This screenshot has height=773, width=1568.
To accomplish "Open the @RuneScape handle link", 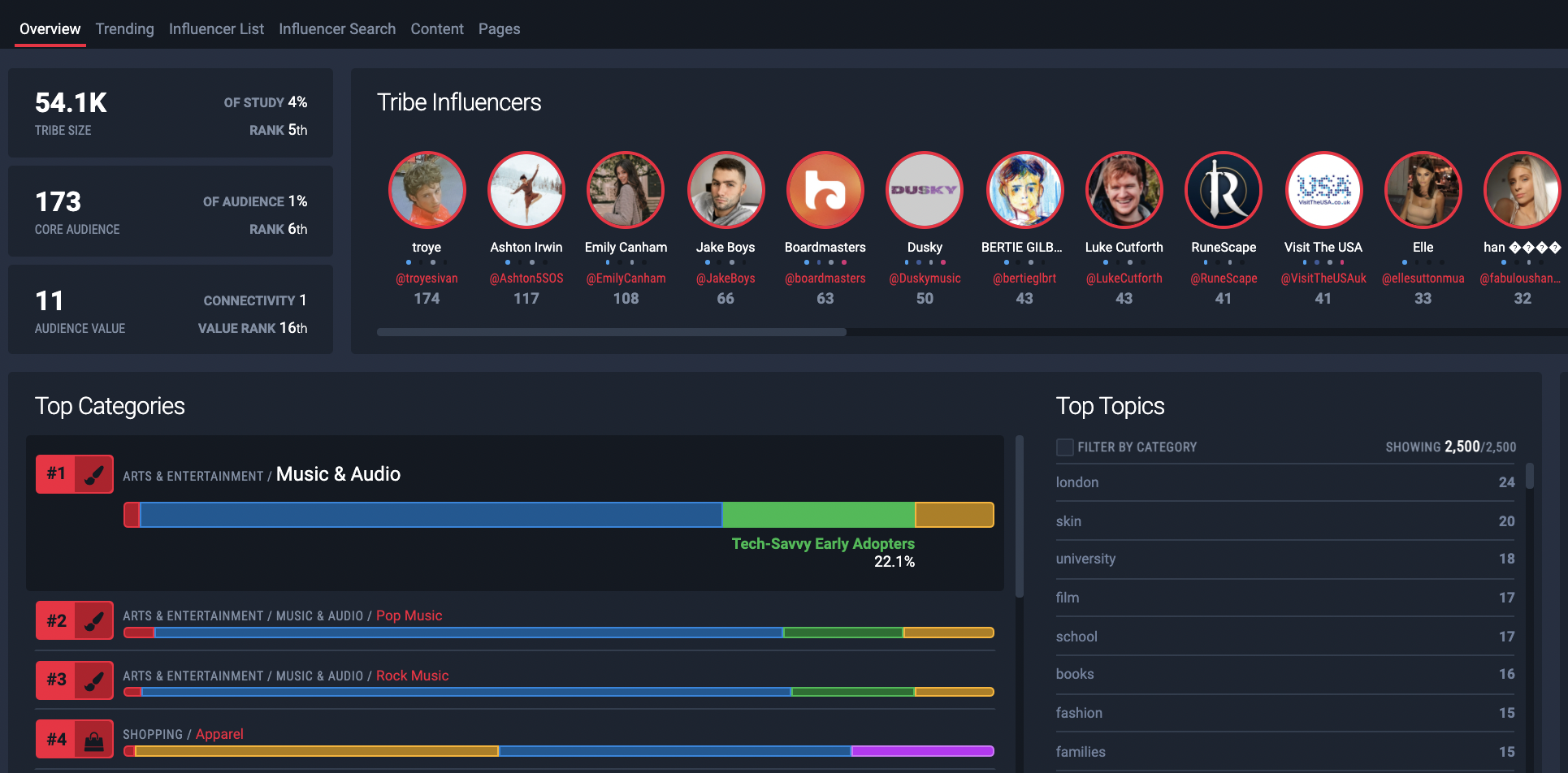I will tap(1224, 278).
